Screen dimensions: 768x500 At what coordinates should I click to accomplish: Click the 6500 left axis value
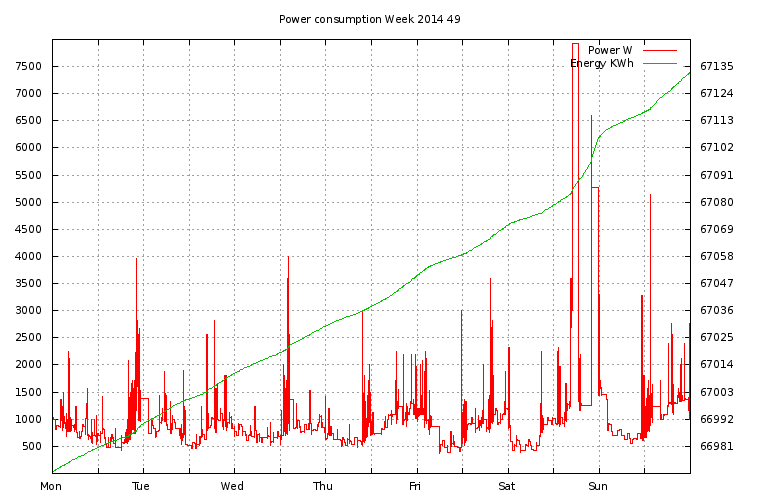[28, 120]
